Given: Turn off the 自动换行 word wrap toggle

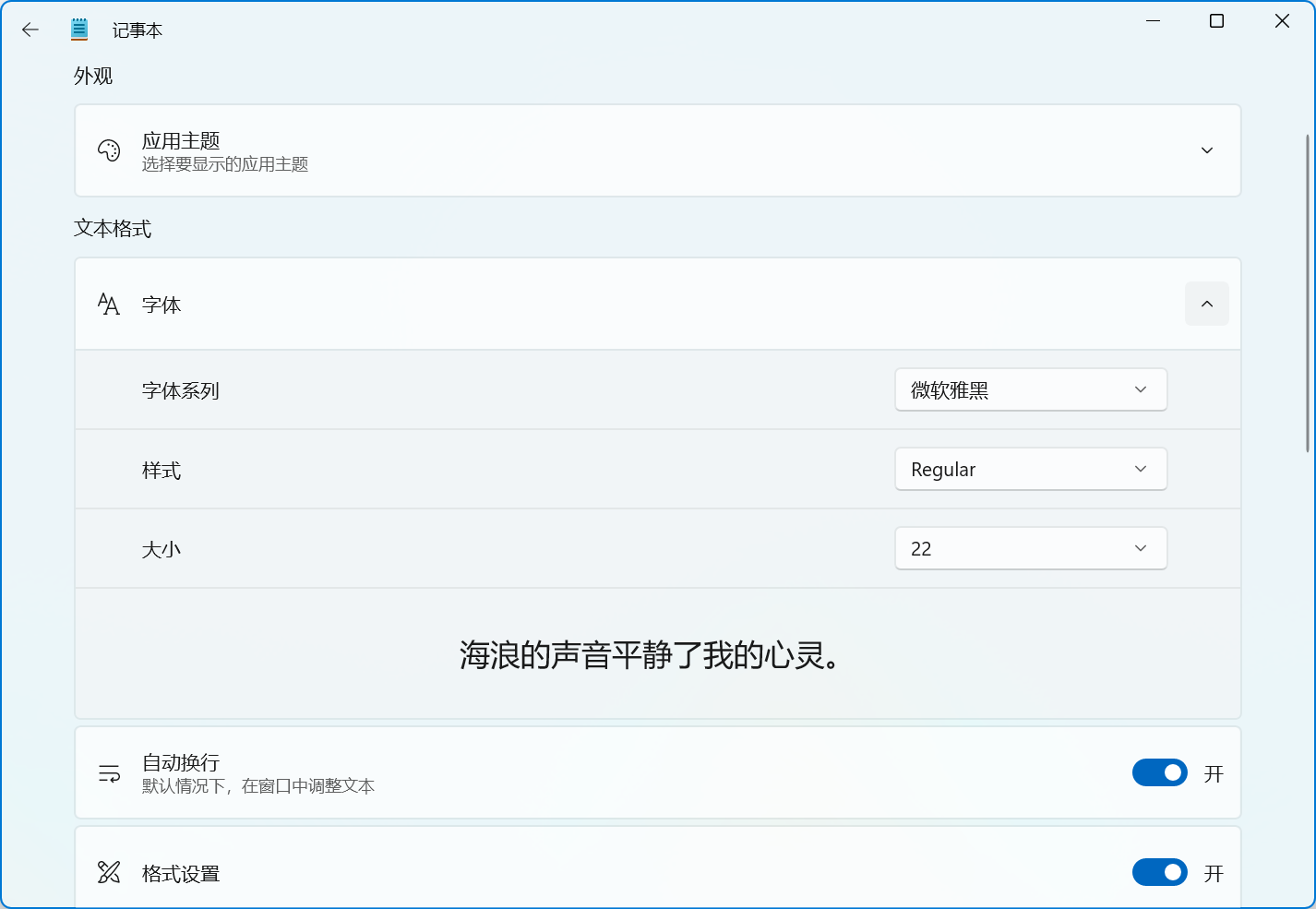Looking at the screenshot, I should 1159,772.
